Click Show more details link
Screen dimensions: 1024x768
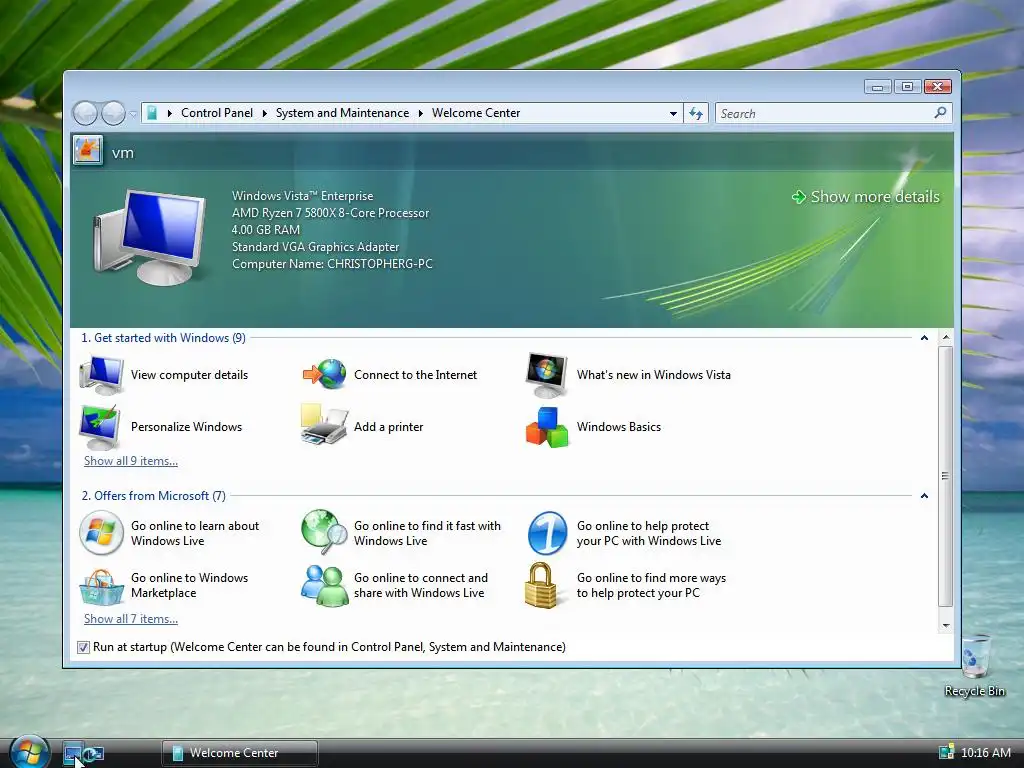tap(866, 197)
